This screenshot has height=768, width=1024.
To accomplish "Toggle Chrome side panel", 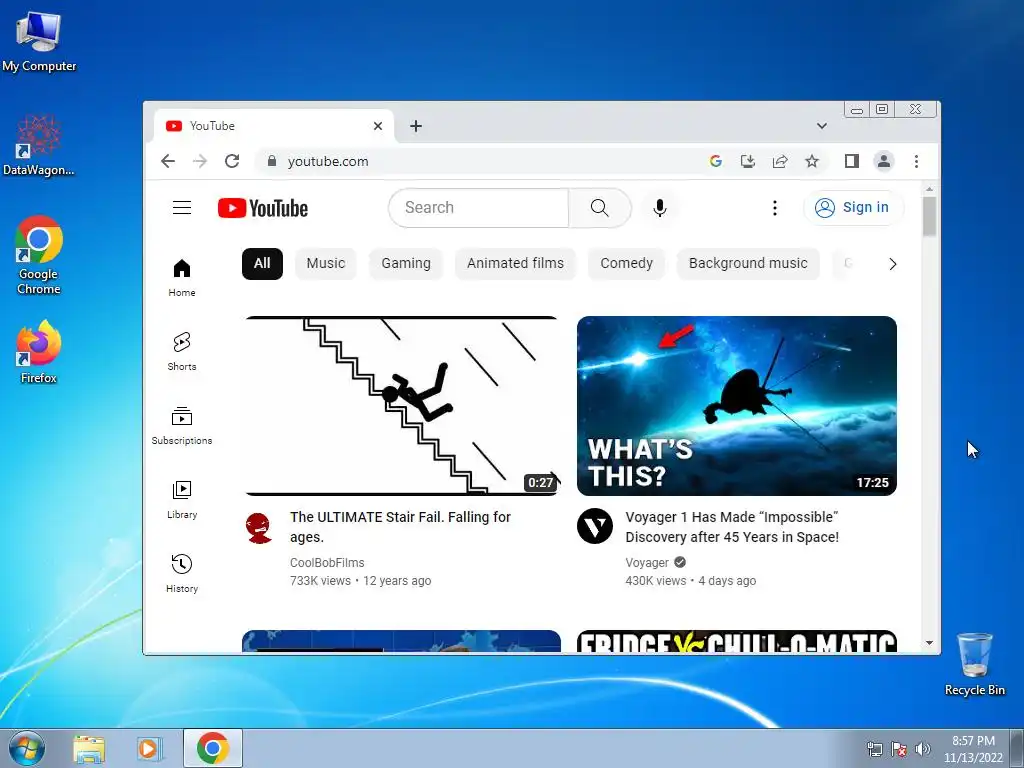I will [852, 161].
